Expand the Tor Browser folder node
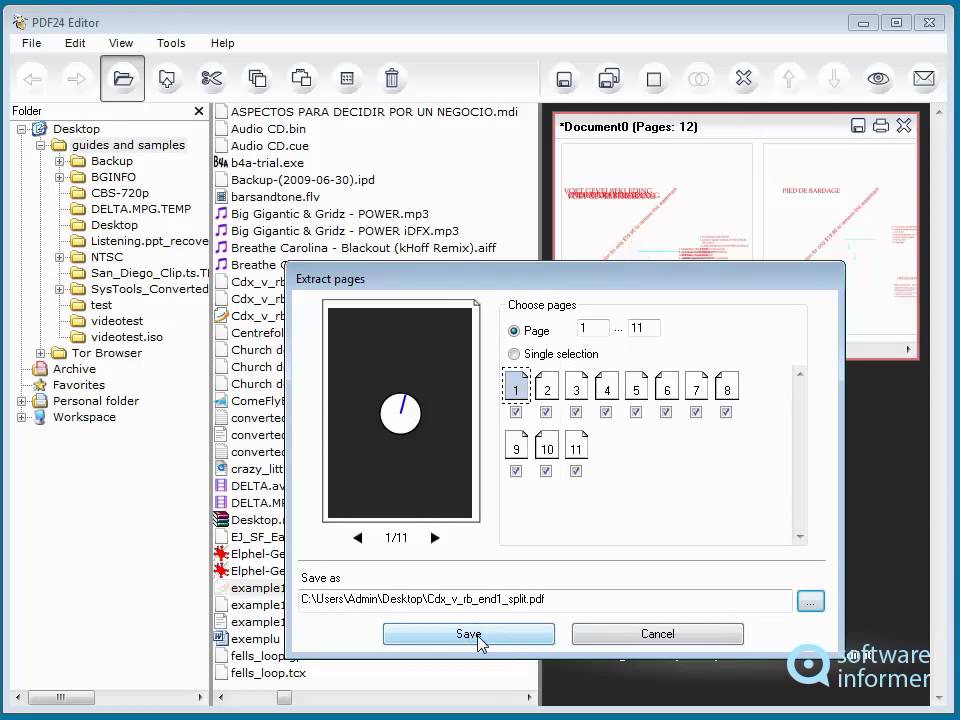960x720 pixels. (x=40, y=353)
